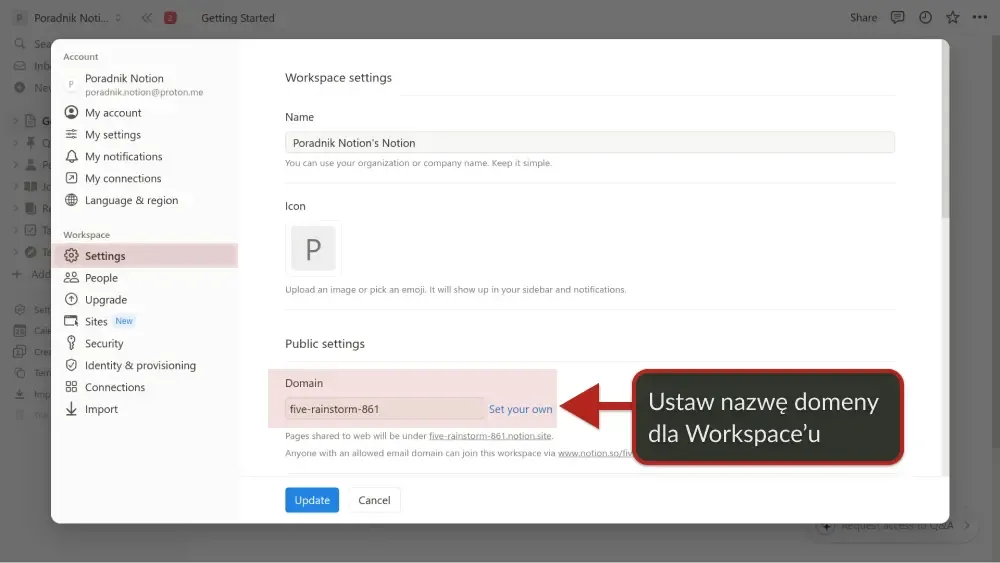Viewport: 1000px width, 563px height.
Task: Click the workspace Name input field
Action: (x=589, y=143)
